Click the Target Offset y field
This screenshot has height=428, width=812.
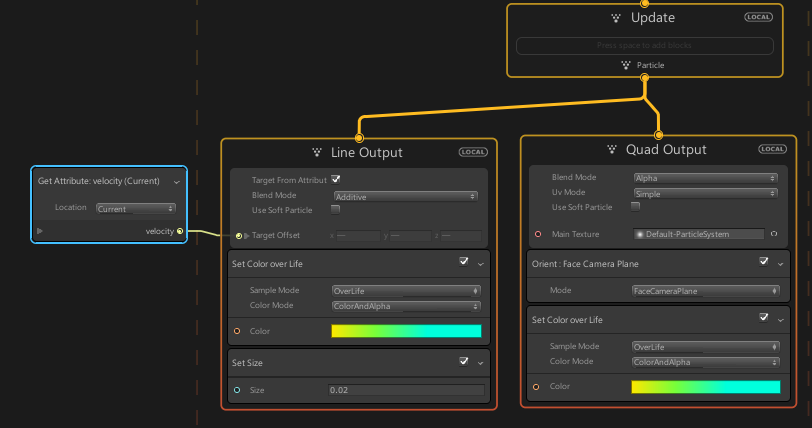click(411, 236)
